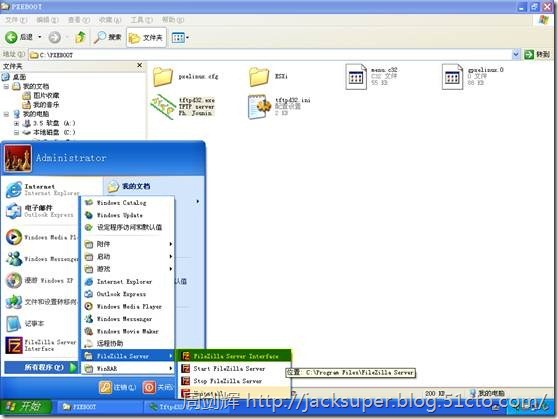The height and width of the screenshot is (419, 558).
Task: Toggle the Folders (文件夹) pane button
Action: coord(146,37)
